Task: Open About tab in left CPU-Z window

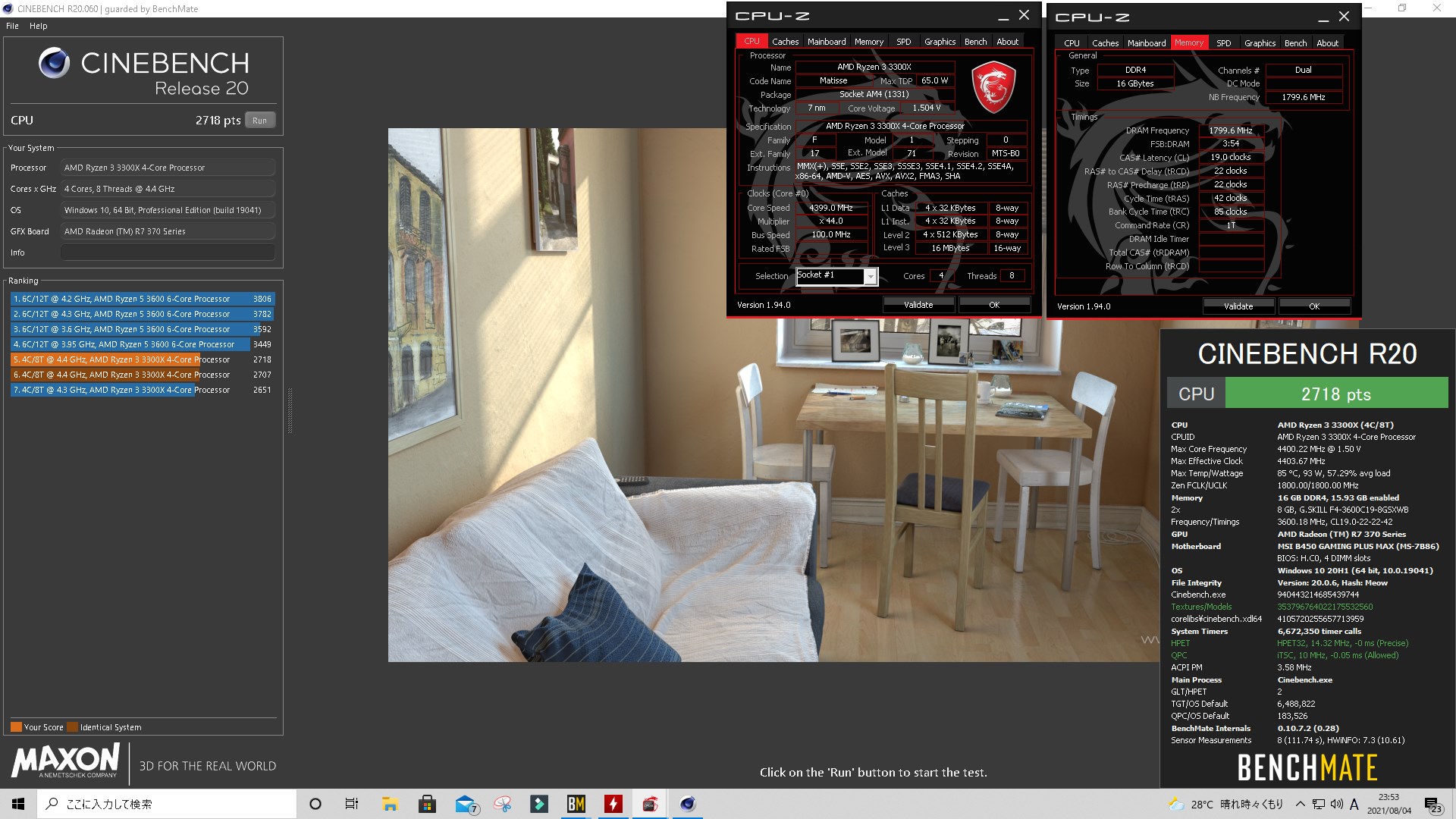Action: [1008, 42]
